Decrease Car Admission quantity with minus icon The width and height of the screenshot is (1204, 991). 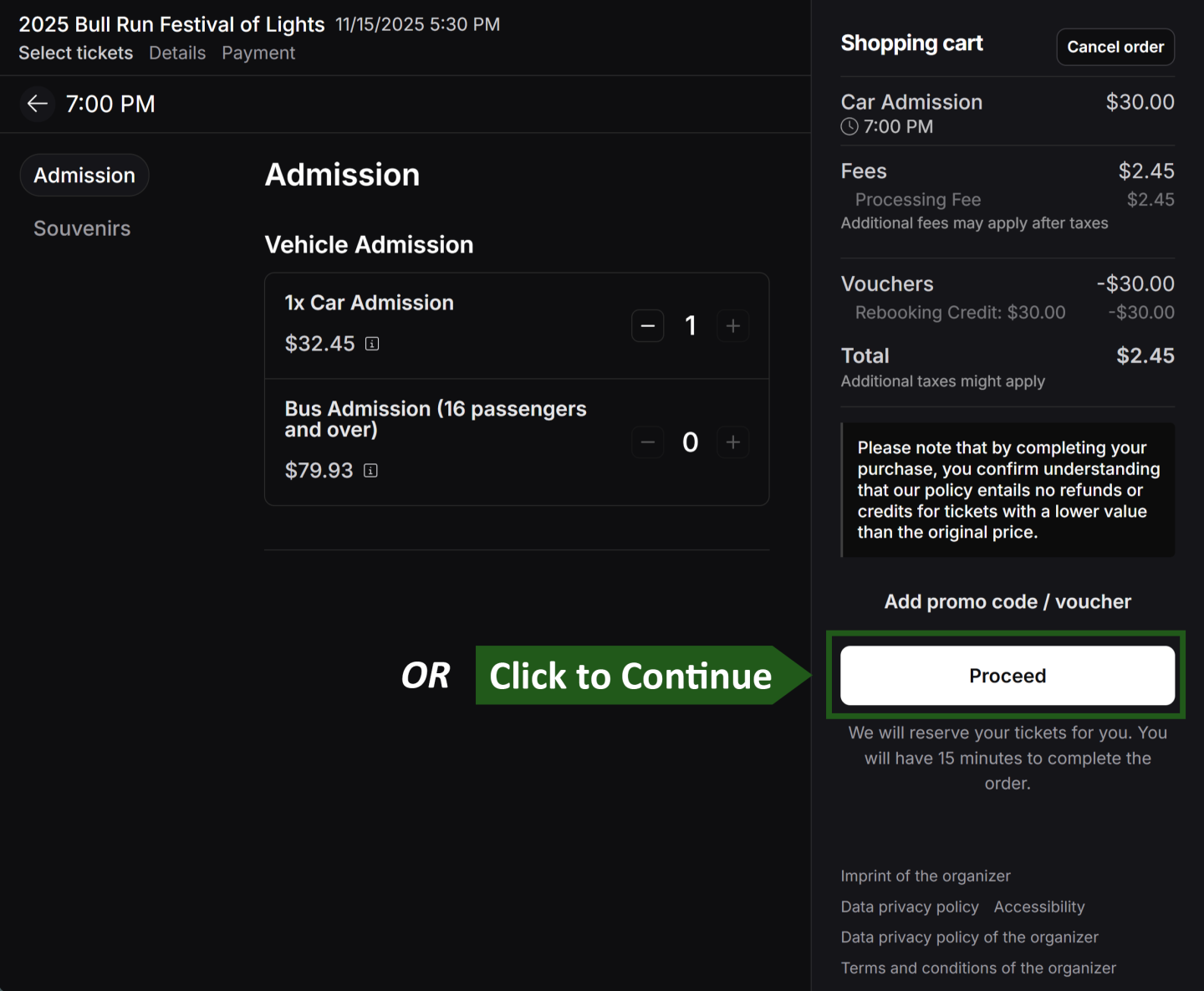point(648,325)
